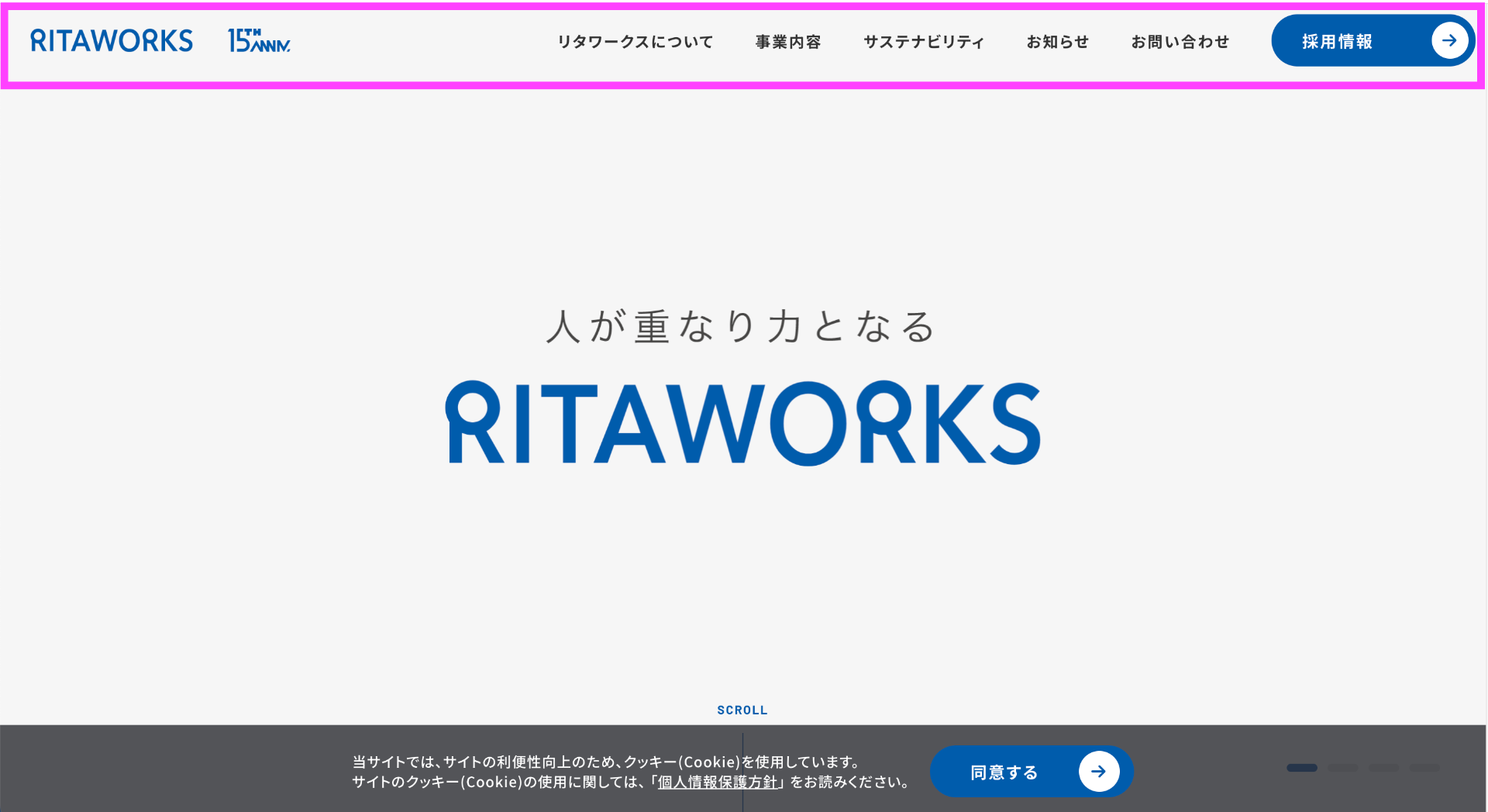Open the お問い合わせ page
1488x812 pixels.
coord(1180,42)
